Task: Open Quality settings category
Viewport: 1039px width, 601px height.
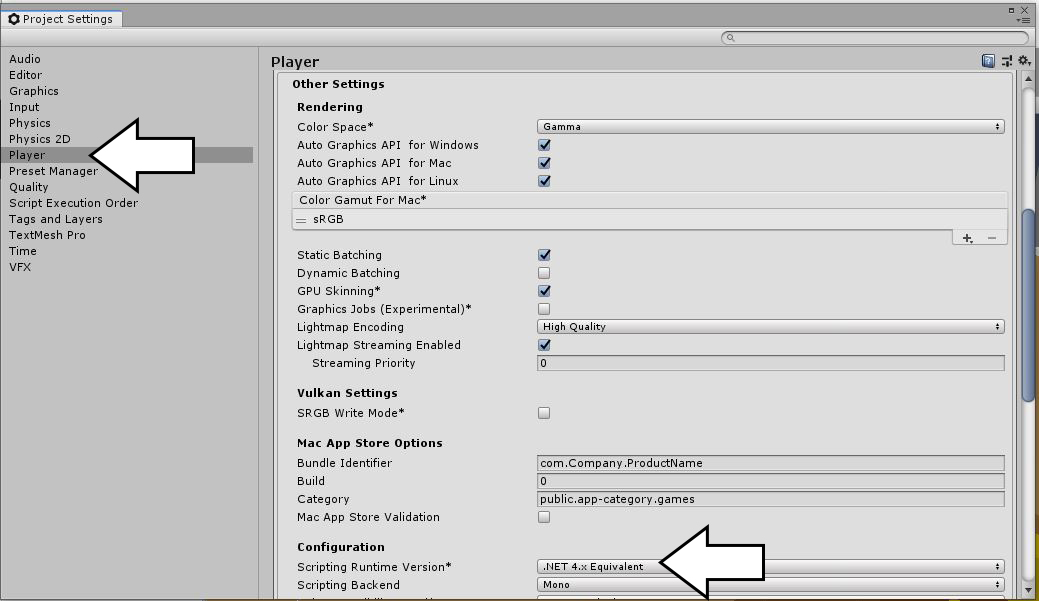Action: (x=29, y=187)
